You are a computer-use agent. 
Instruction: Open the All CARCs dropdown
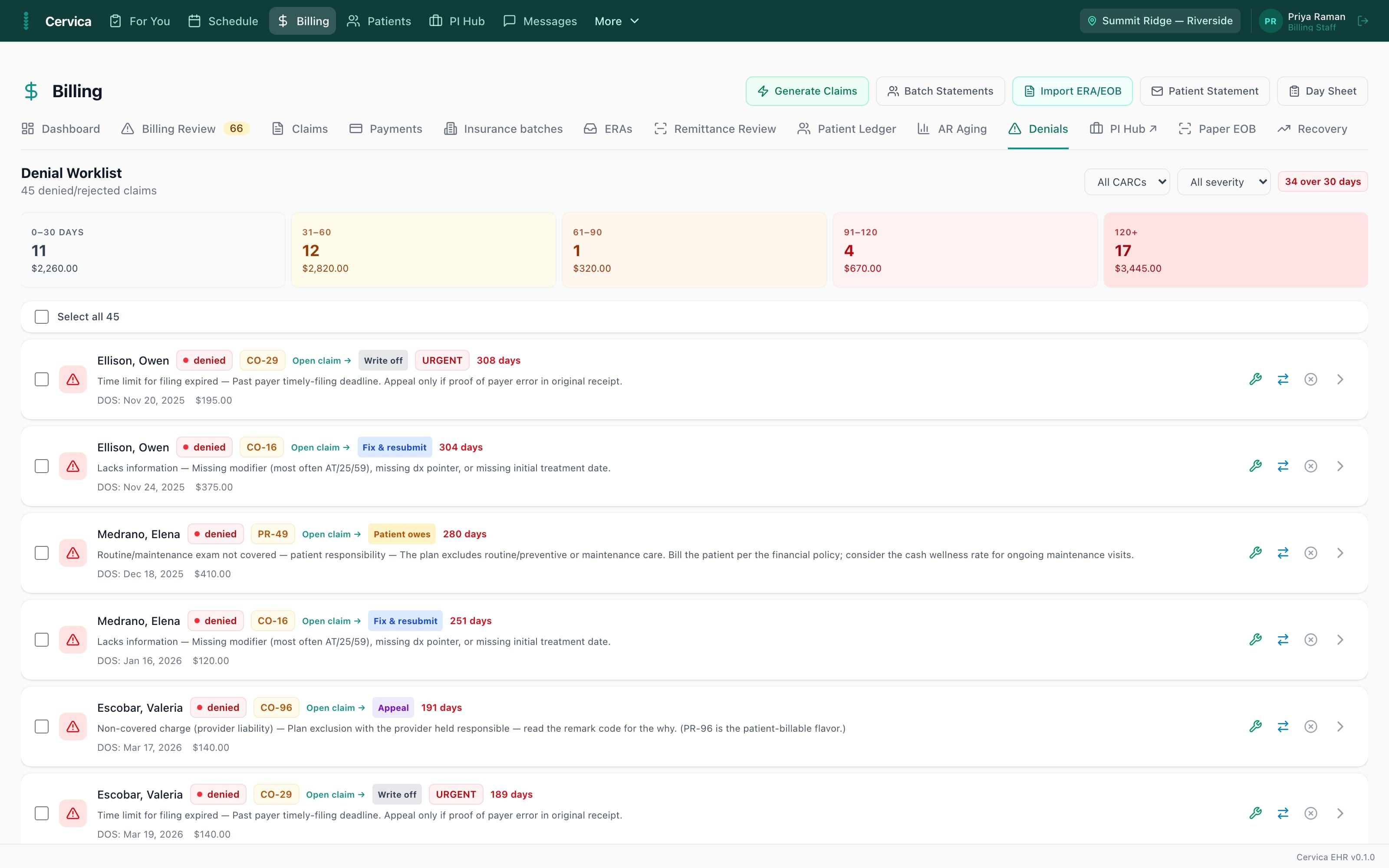click(x=1127, y=182)
